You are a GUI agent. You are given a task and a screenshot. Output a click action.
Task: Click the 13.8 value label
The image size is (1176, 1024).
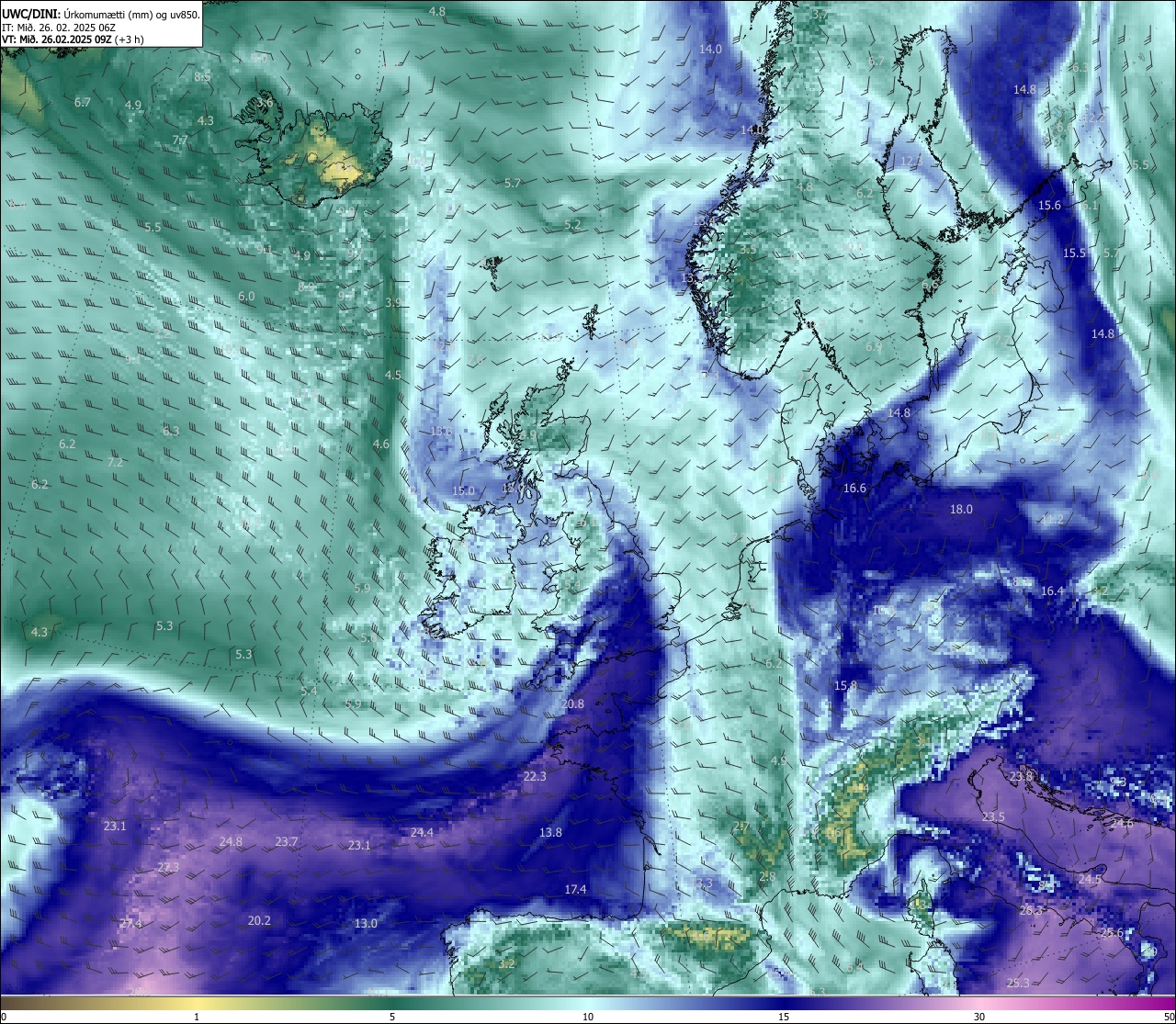pyautogui.click(x=550, y=832)
